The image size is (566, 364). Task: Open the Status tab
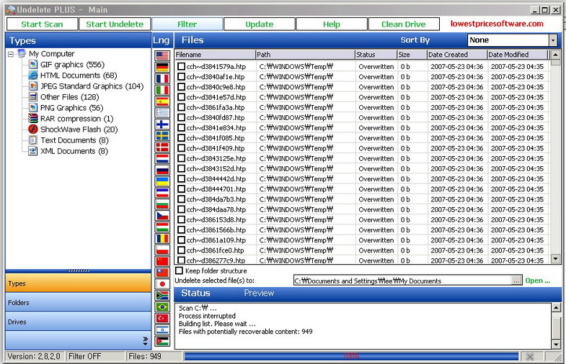(x=195, y=293)
